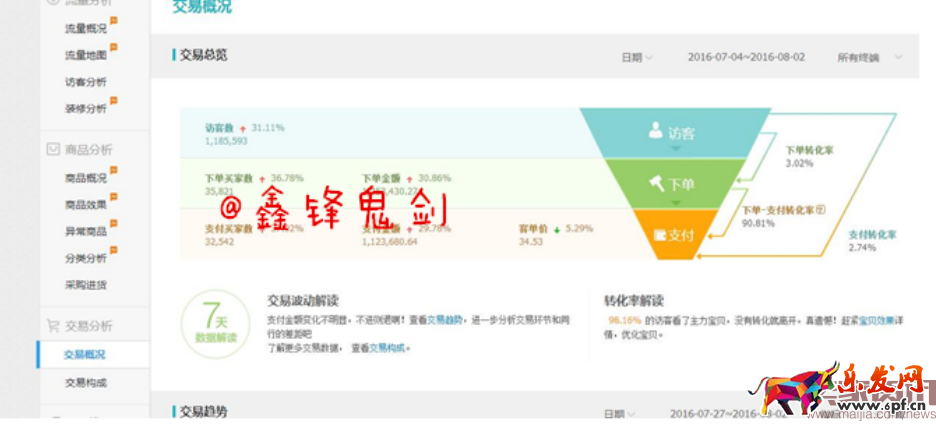This screenshot has width=936, height=426.
Task: Select the active 交易概况 sidebar item
Action: coord(93,354)
